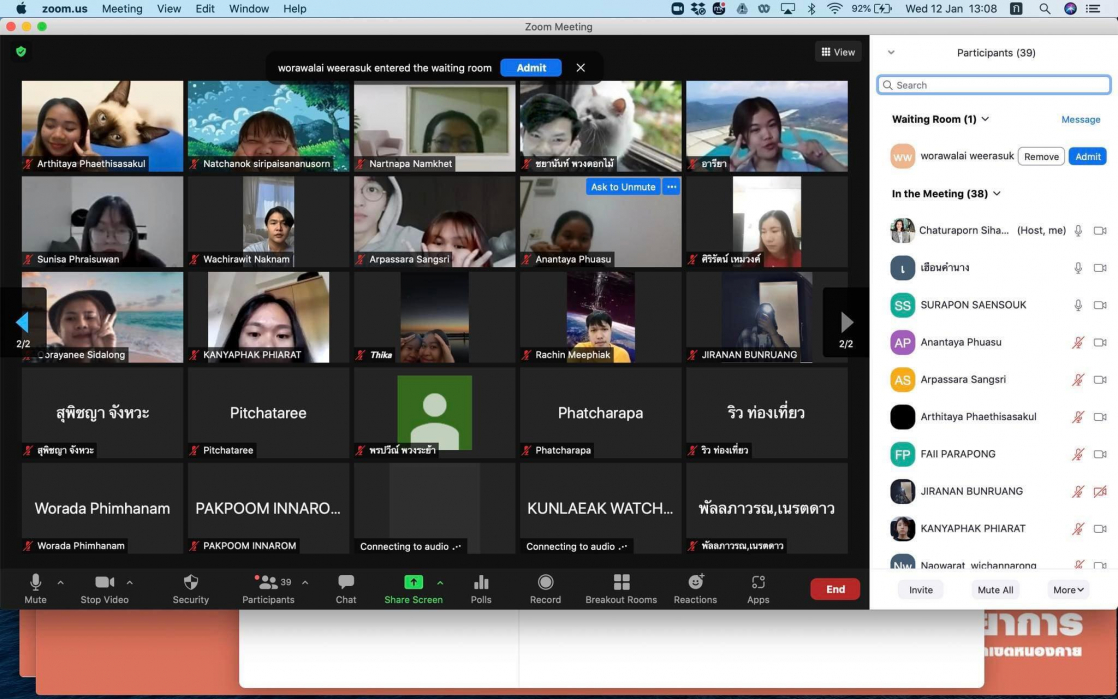The image size is (1118, 699).
Task: Open the More dropdown in participants panel
Action: pos(1068,590)
